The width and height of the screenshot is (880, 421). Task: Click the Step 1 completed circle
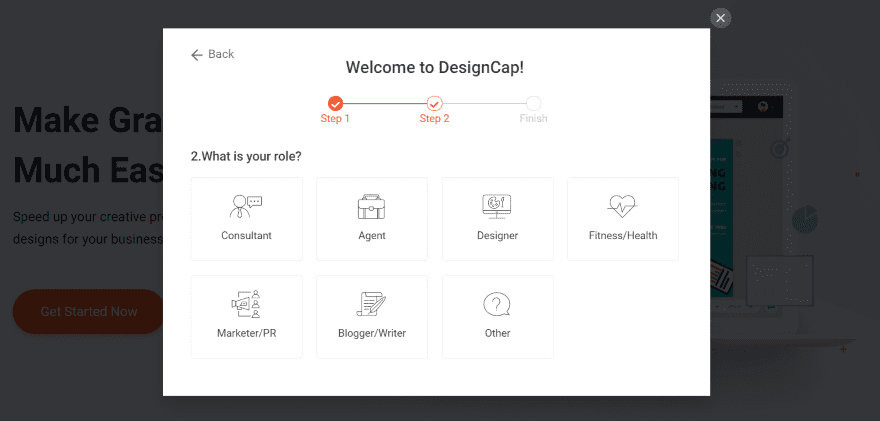[335, 103]
